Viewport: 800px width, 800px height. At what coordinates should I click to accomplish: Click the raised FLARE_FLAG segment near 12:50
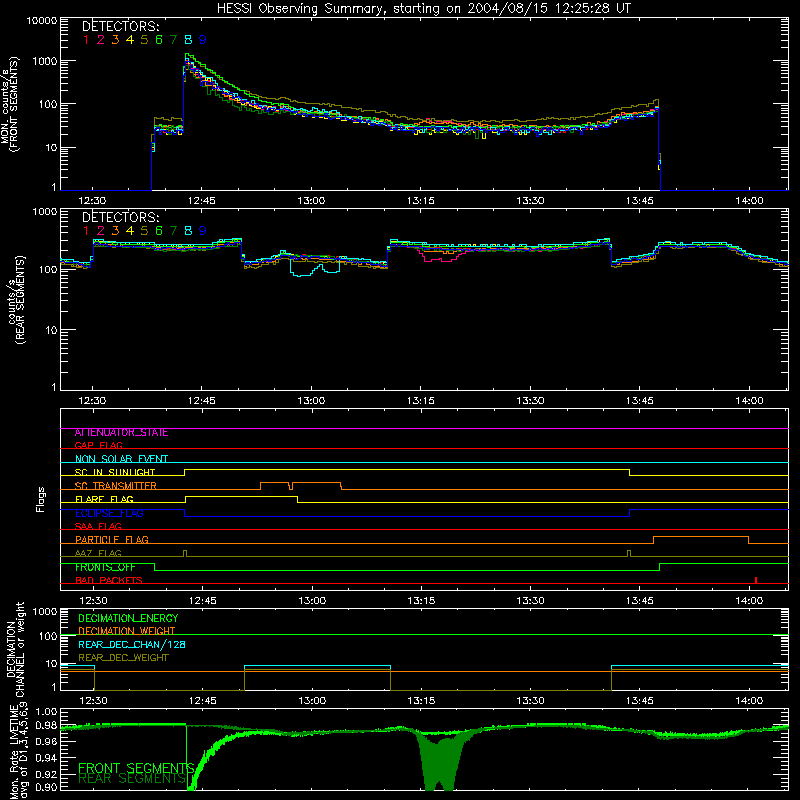pos(241,496)
